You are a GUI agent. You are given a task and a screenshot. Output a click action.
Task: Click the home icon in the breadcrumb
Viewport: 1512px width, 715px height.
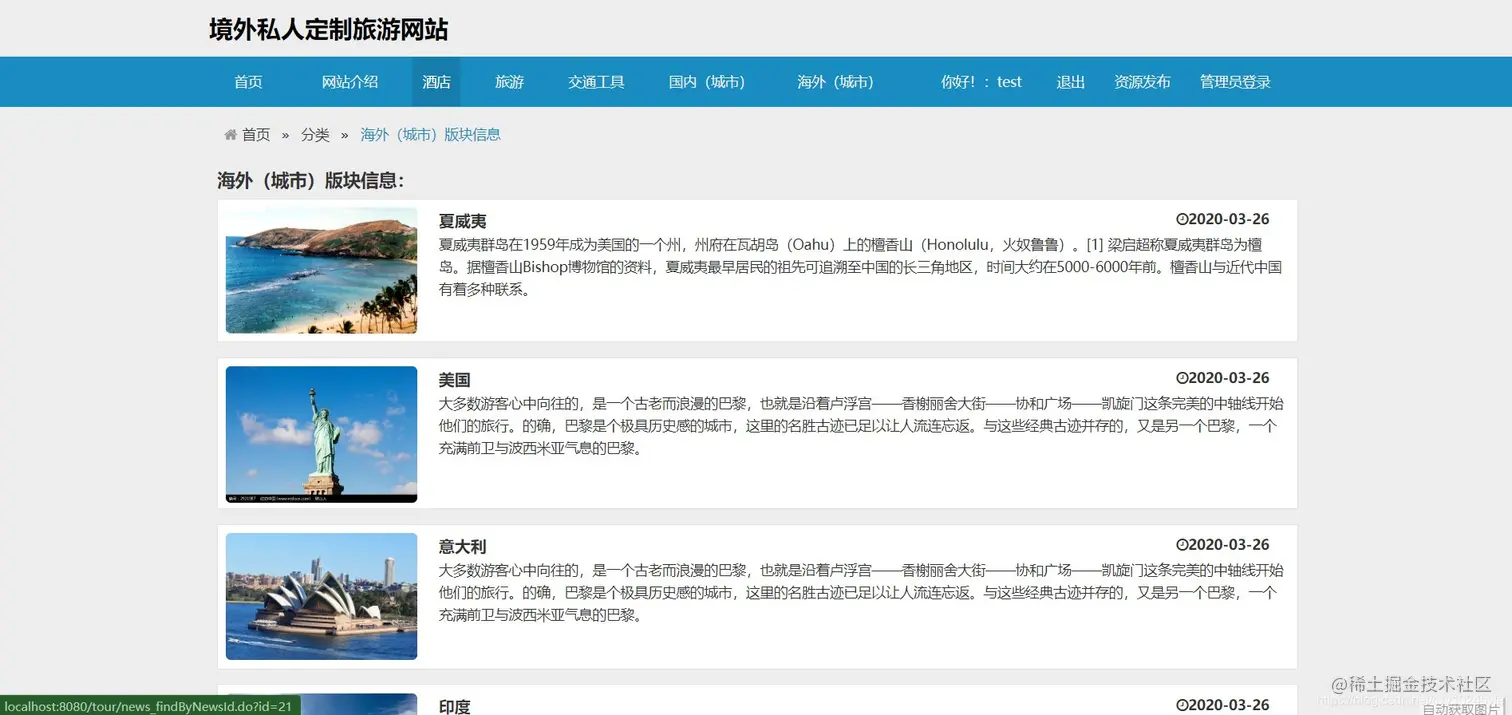coord(230,134)
